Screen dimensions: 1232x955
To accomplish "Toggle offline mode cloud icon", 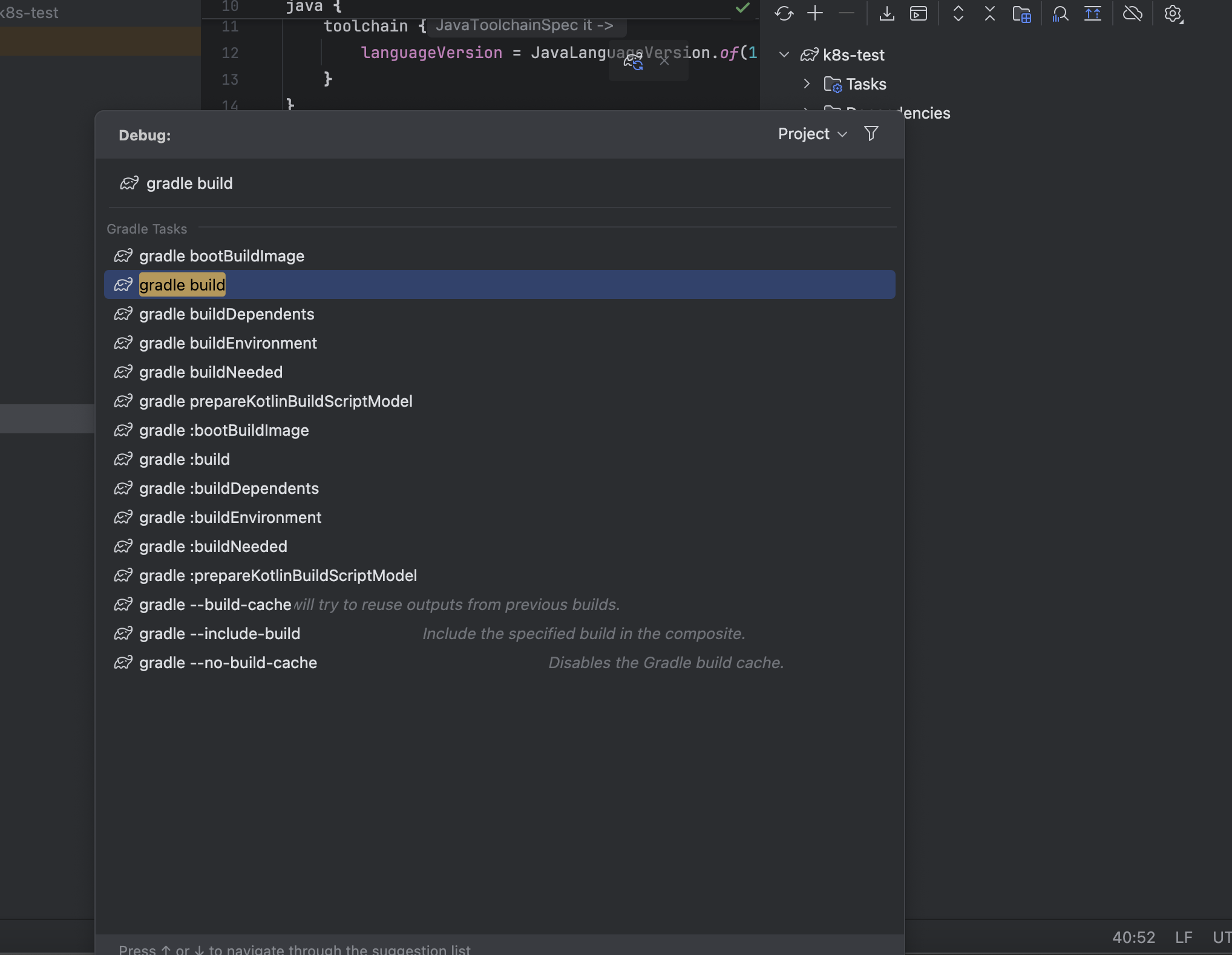I will [1132, 13].
